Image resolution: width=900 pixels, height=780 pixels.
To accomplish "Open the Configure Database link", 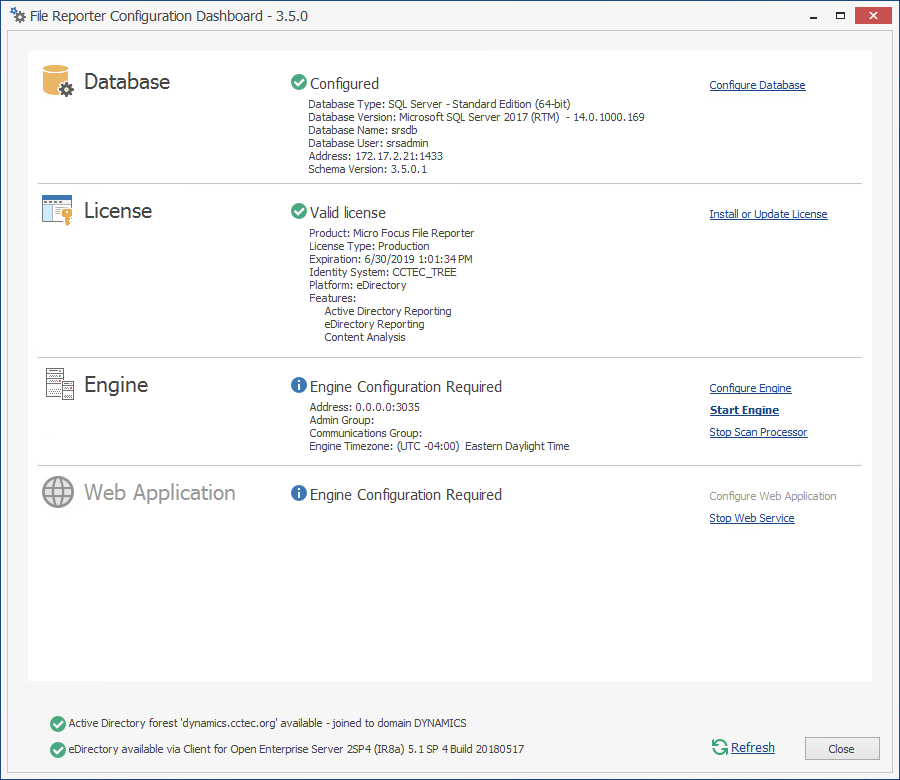I will coord(757,85).
